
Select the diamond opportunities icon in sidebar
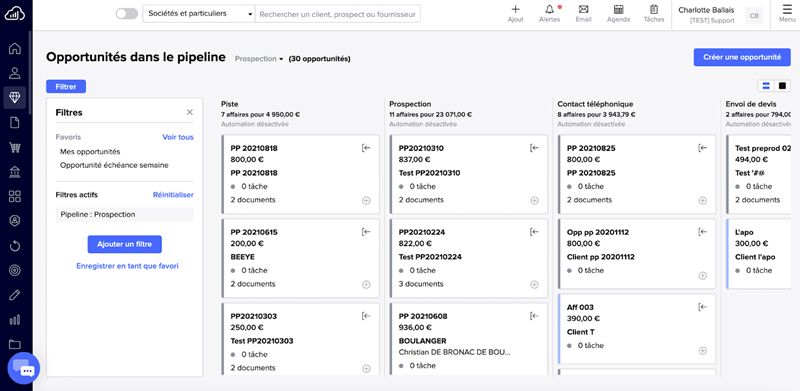click(15, 97)
